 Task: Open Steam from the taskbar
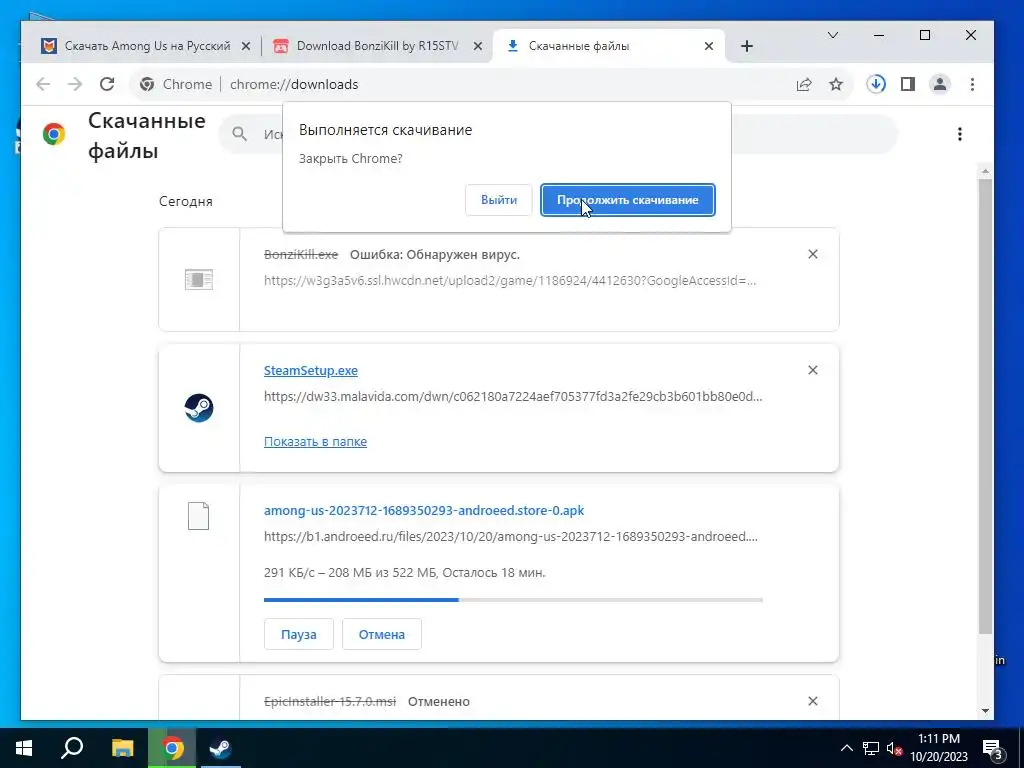tap(220, 748)
